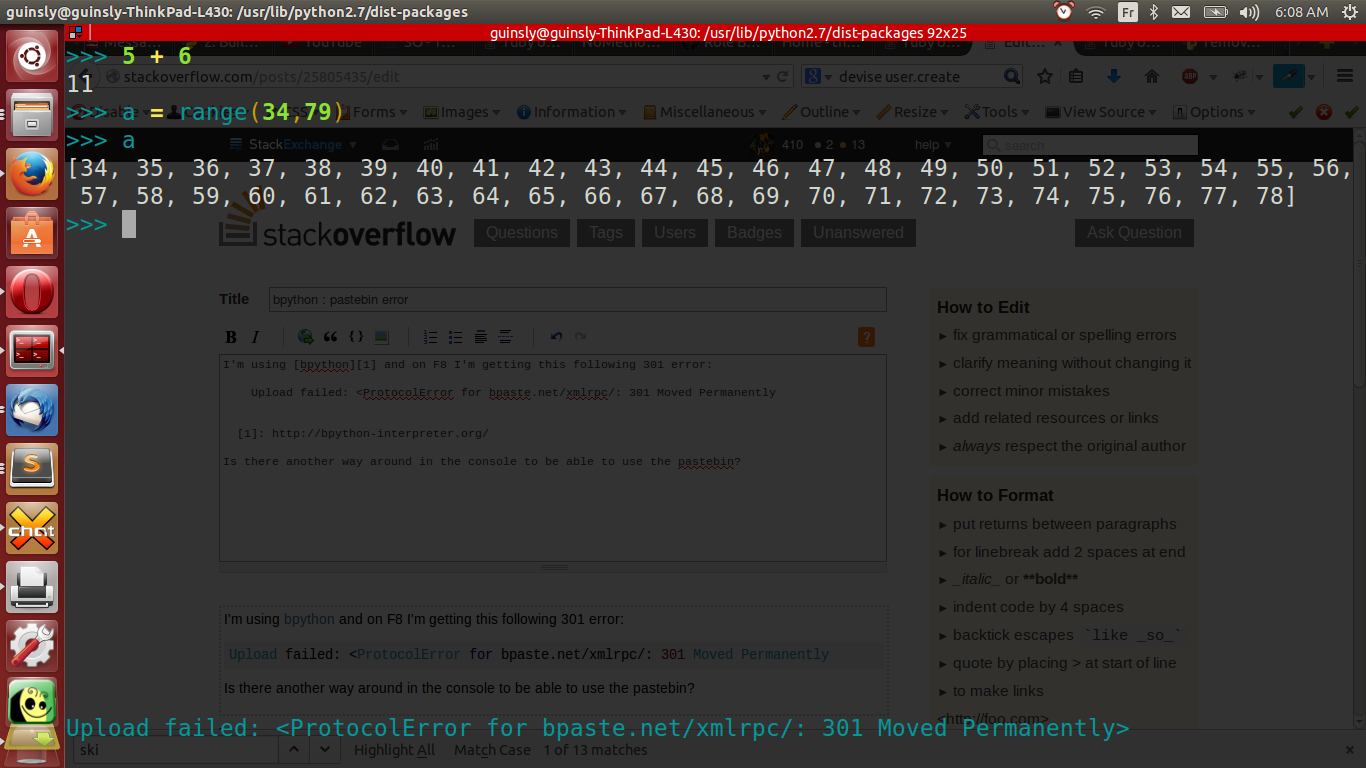Expand the Tools menu in Web Developer toolbar
The image size is (1366, 768).
pyautogui.click(x=999, y=112)
